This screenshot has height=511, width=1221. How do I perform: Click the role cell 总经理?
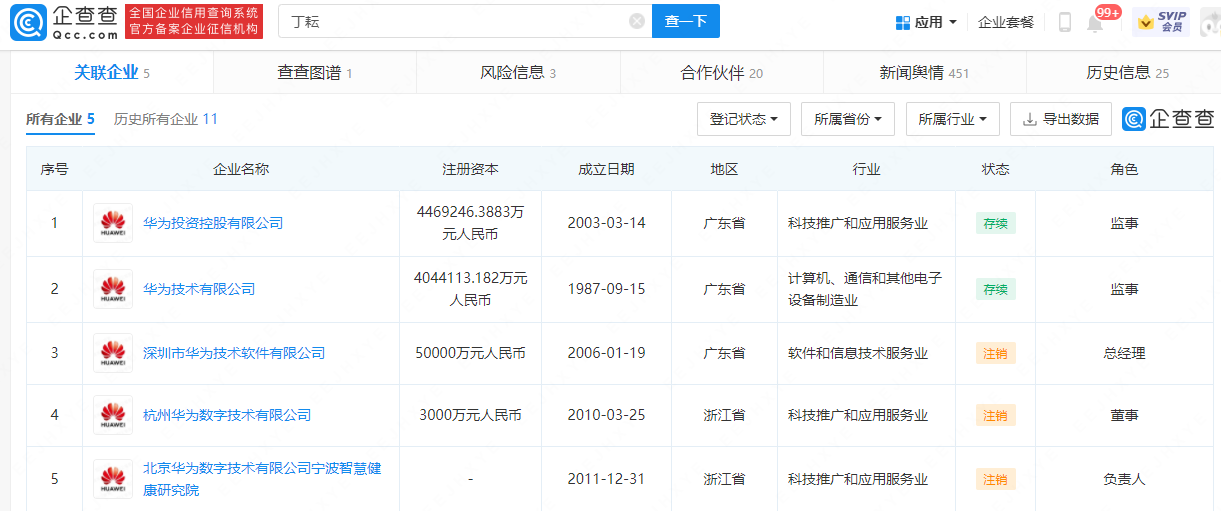pyautogui.click(x=1124, y=353)
